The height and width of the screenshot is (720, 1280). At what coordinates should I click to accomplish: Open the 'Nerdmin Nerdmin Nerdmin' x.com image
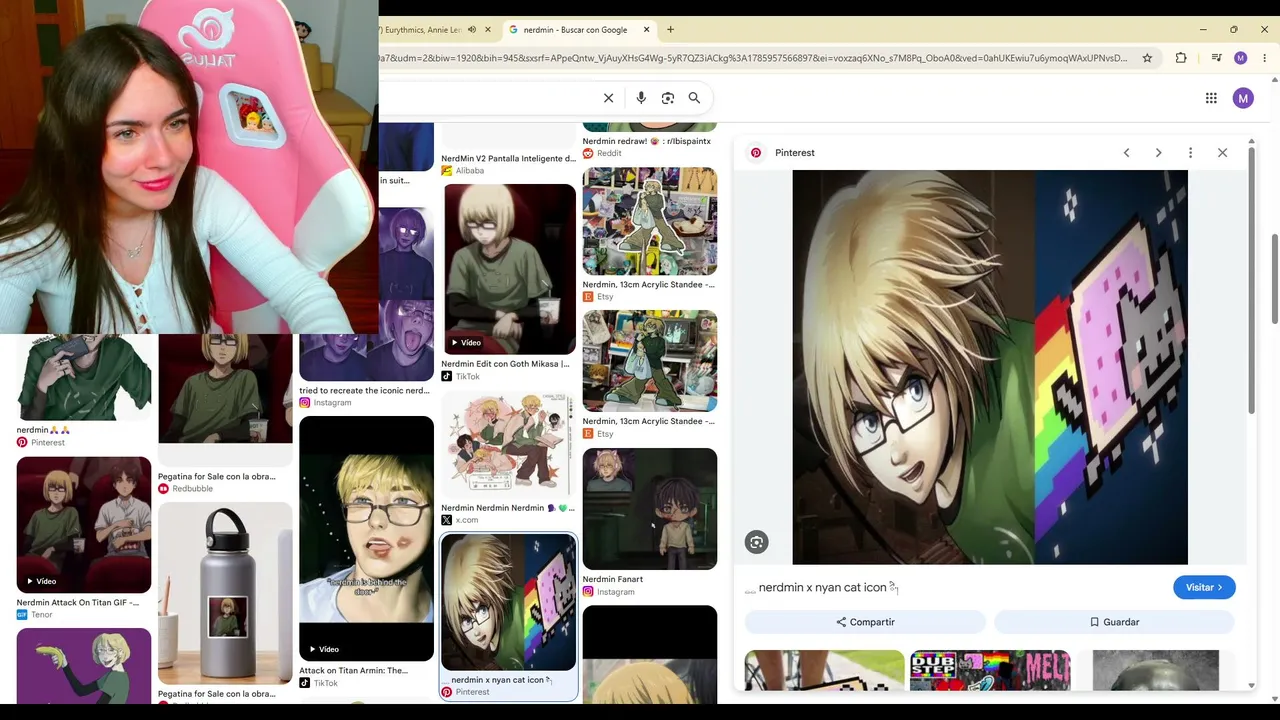509,445
